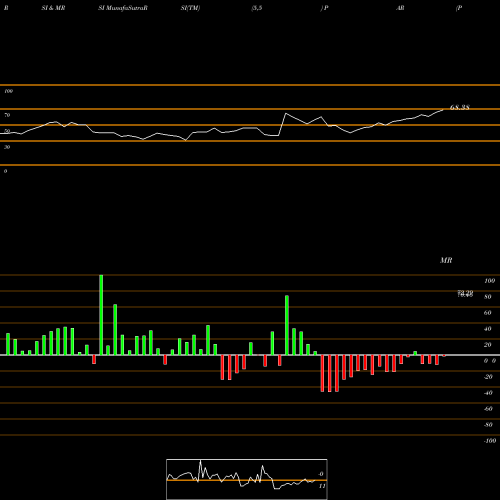500x500 pixels.
Task: Click the overlapping value label above 80
Action: coord(465,293)
